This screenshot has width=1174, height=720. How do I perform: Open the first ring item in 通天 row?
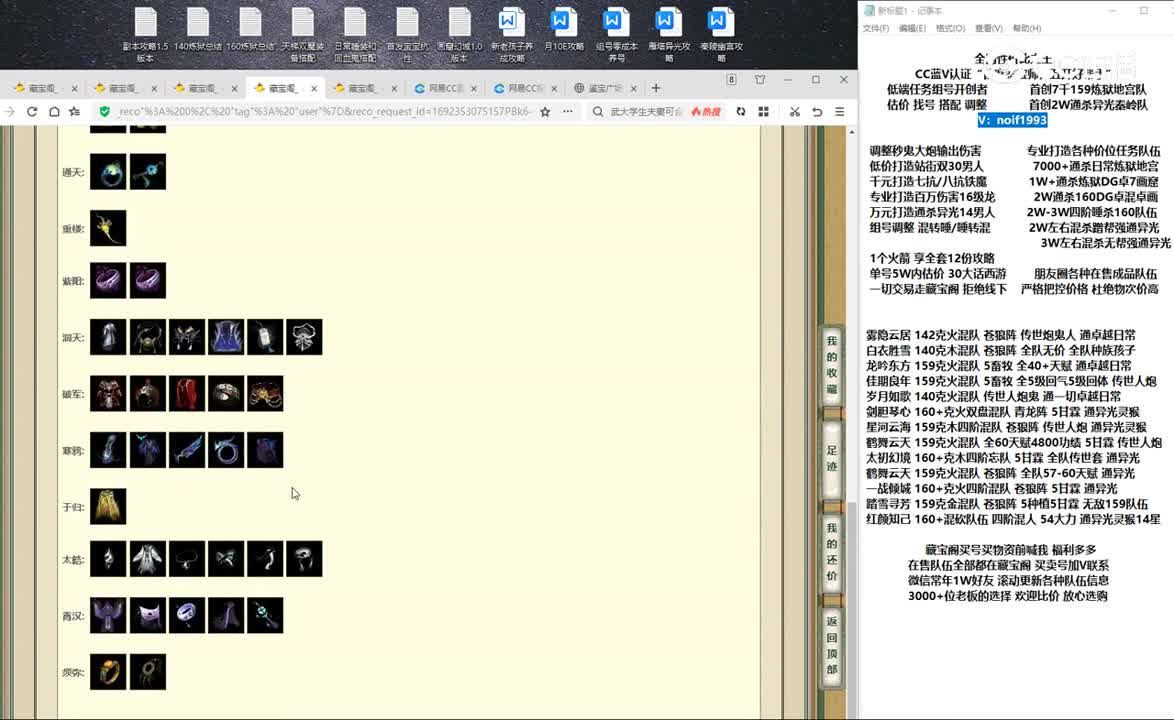pos(108,171)
